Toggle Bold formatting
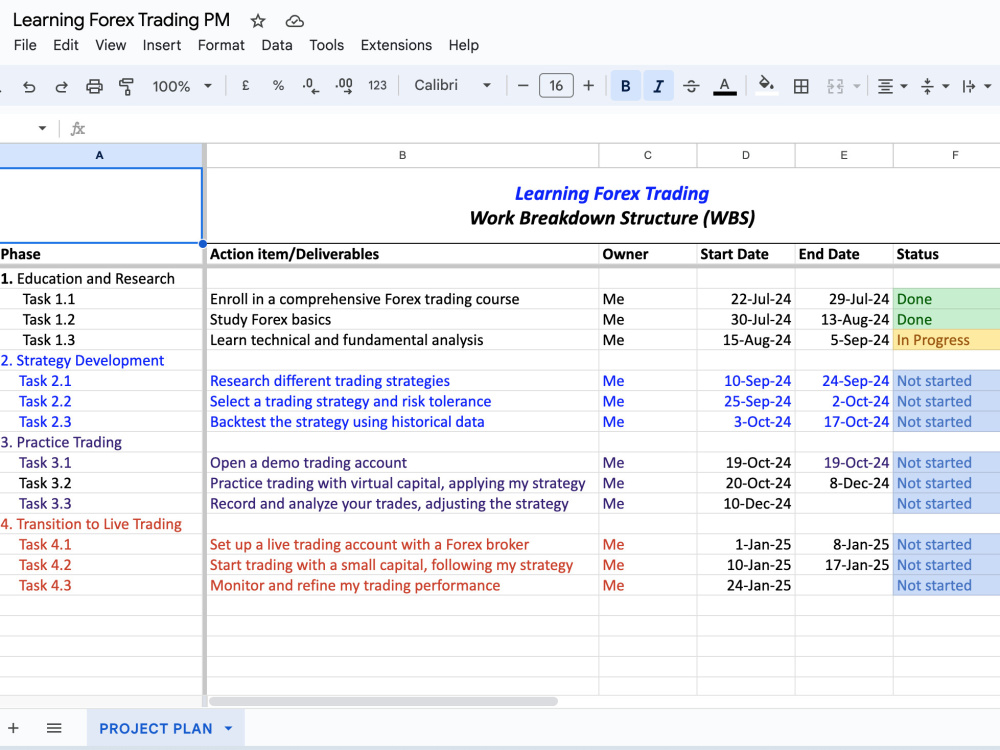 pyautogui.click(x=626, y=85)
